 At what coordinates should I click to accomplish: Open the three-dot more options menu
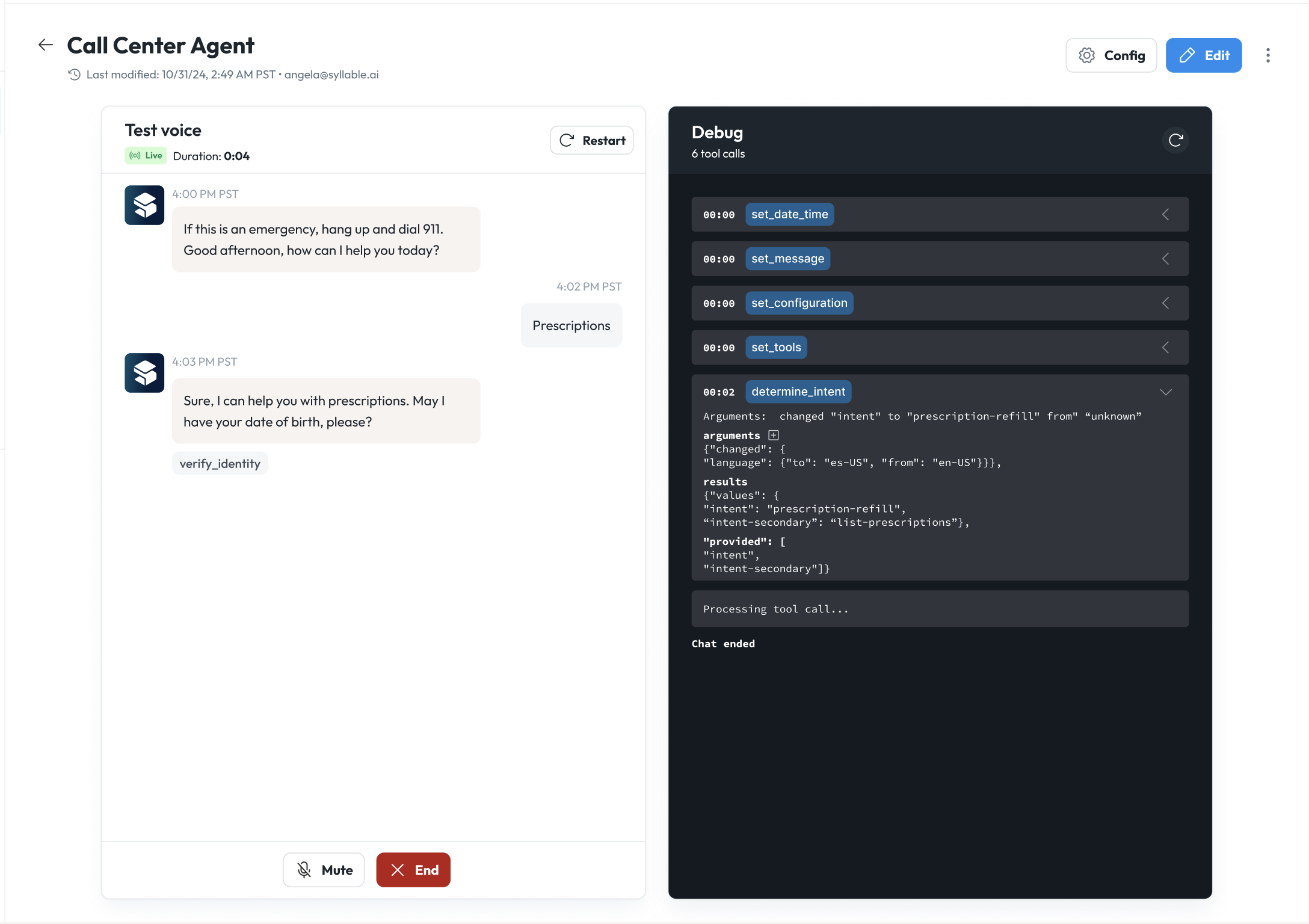(x=1267, y=55)
